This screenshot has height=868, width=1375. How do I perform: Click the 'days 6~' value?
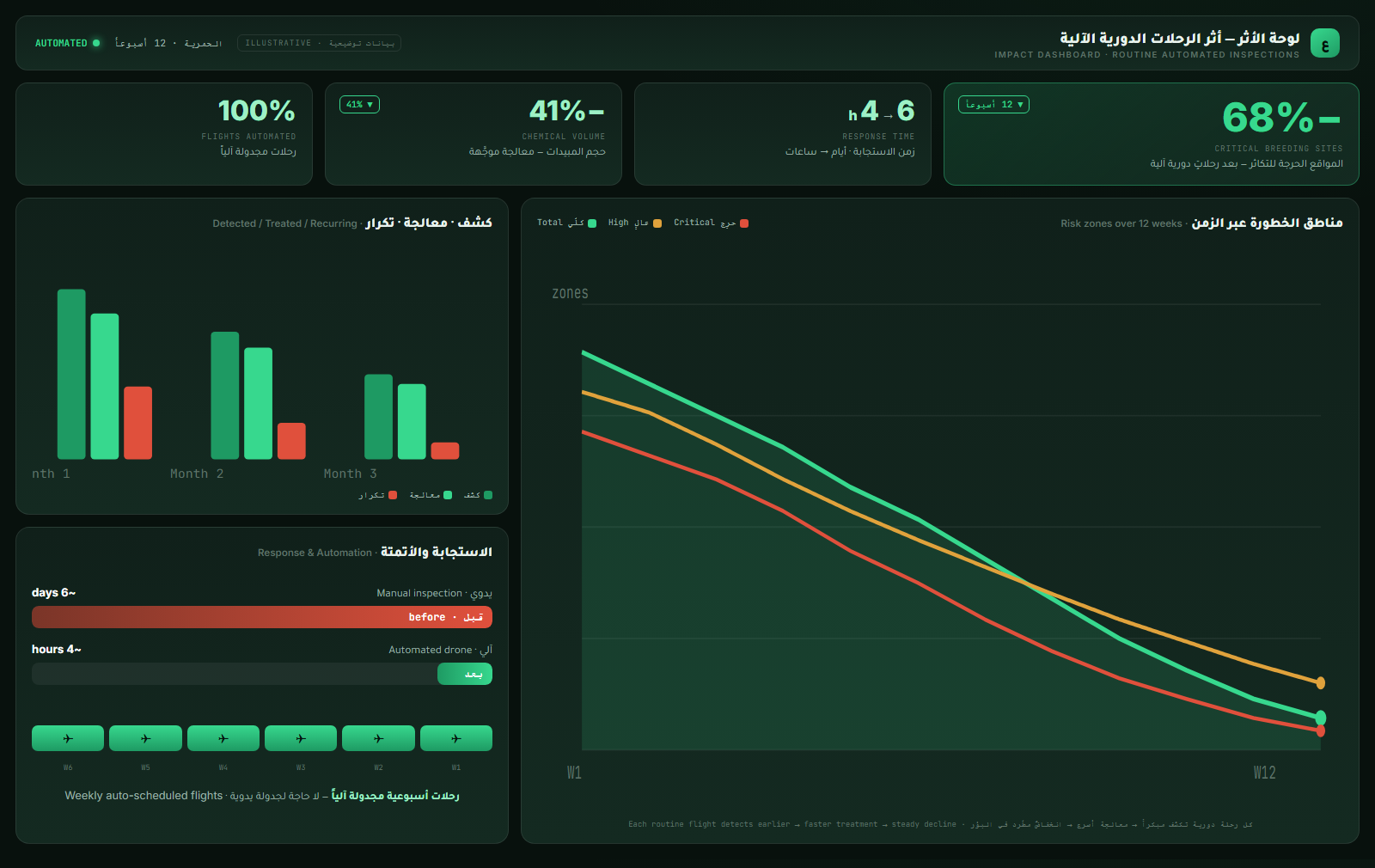pyautogui.click(x=53, y=593)
